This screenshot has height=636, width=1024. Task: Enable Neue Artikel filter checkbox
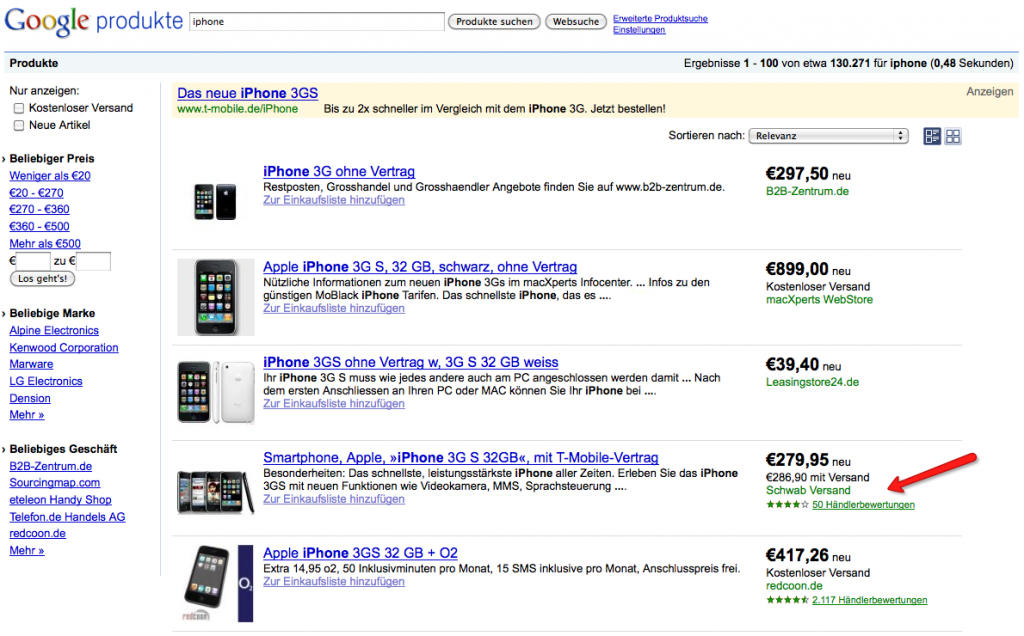tap(19, 125)
